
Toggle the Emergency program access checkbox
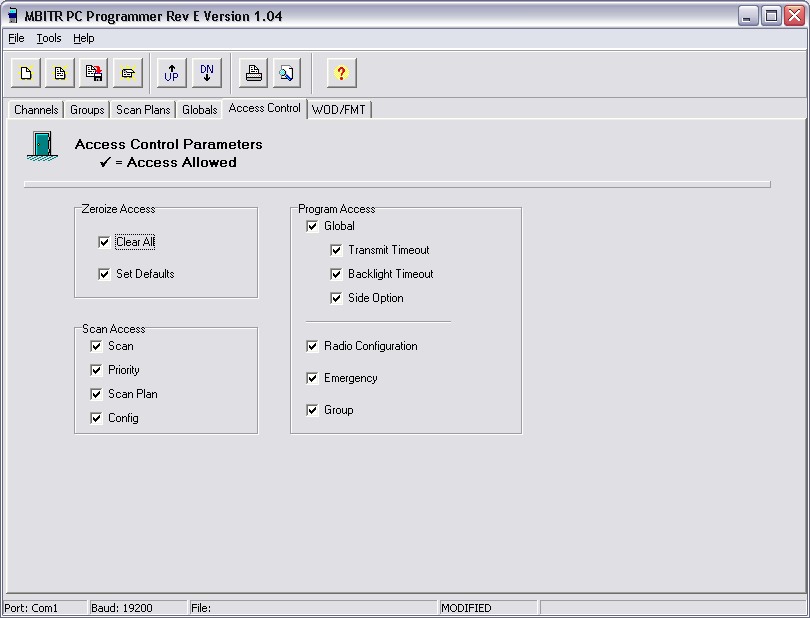(x=312, y=378)
